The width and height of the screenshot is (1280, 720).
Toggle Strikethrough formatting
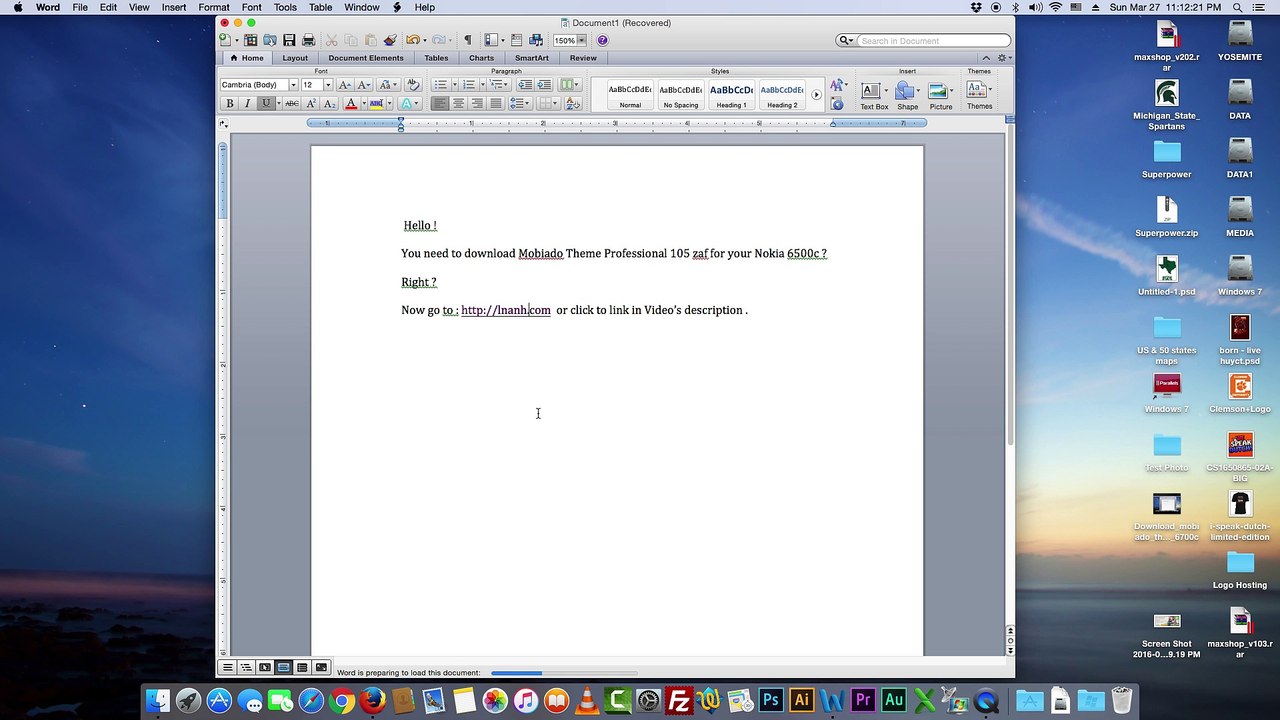[292, 104]
